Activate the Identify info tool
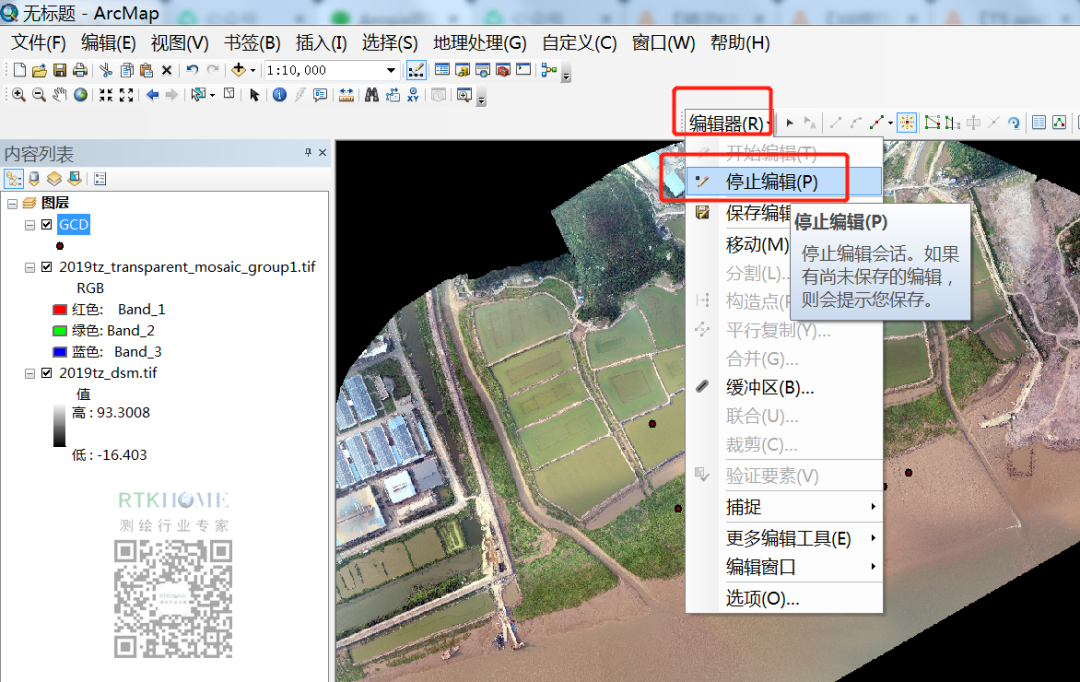 279,95
